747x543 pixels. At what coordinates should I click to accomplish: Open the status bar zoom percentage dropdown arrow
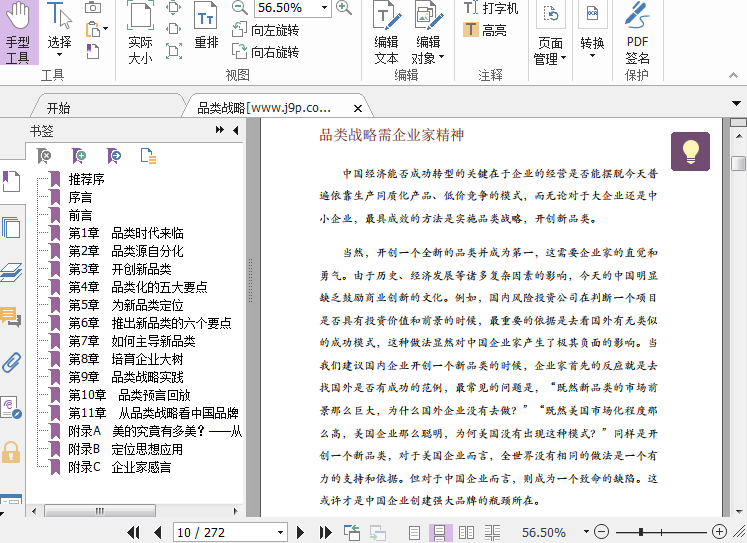pyautogui.click(x=586, y=532)
